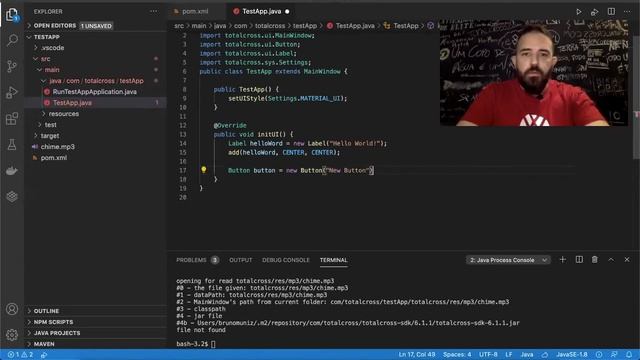Change encoding via UTF-8 status item
Image resolution: width=640 pixels, height=360 pixels.
point(488,355)
